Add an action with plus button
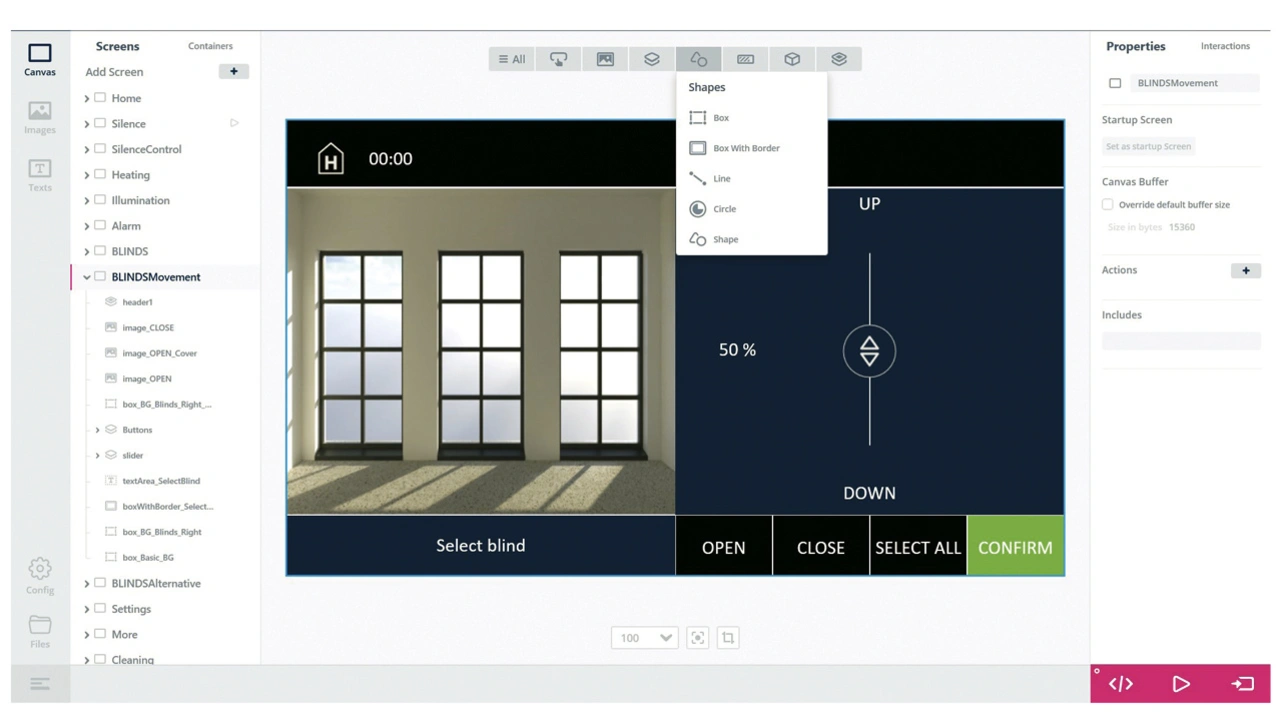The image size is (1280, 721). [x=1245, y=270]
